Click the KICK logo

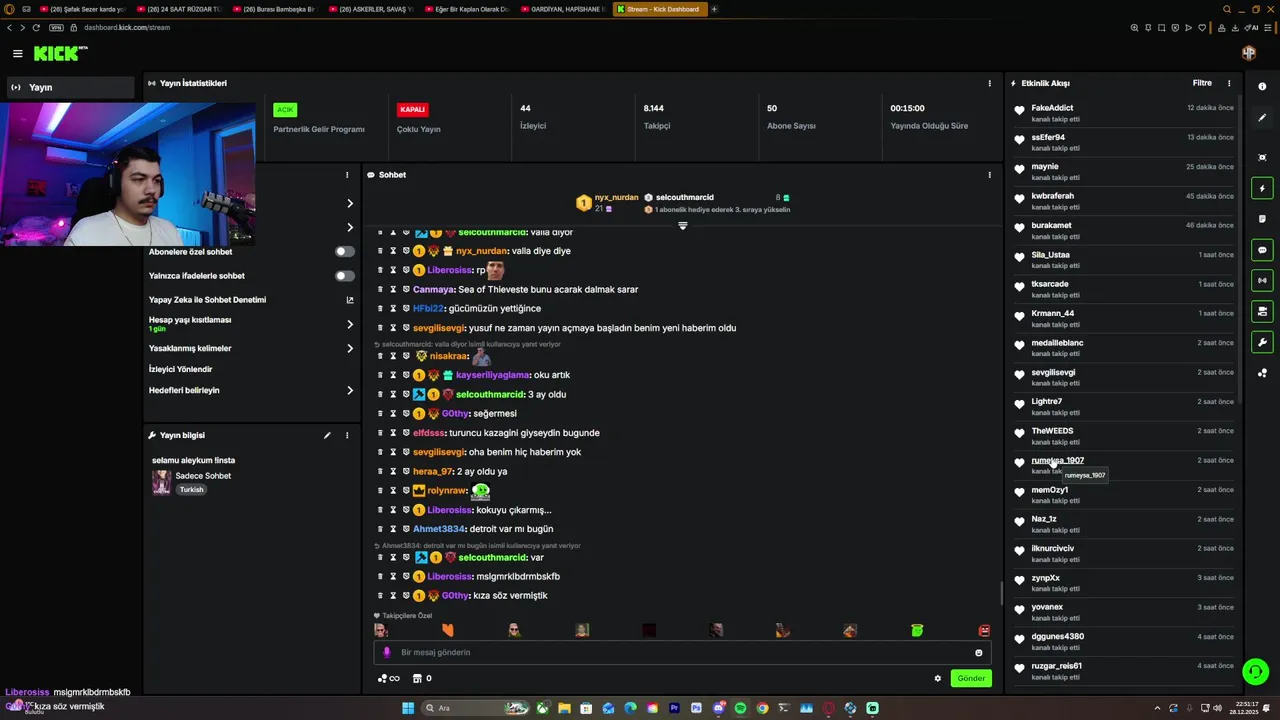pyautogui.click(x=60, y=53)
